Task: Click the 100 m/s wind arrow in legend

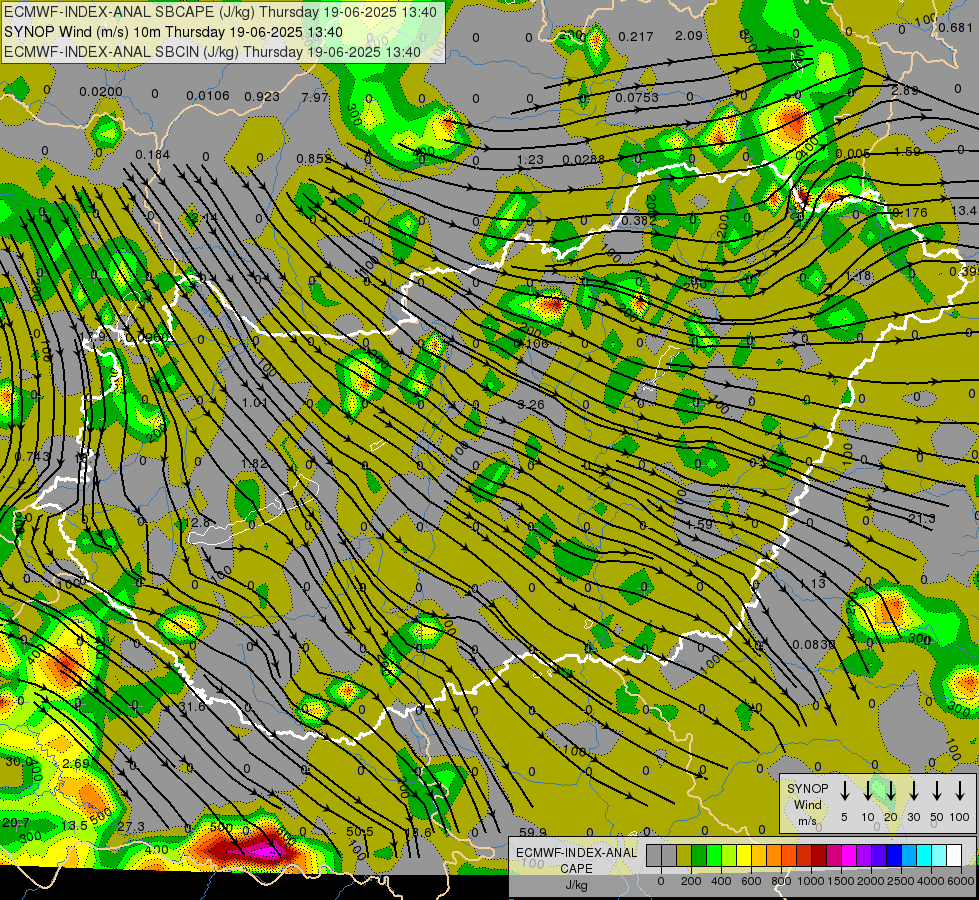Action: tap(960, 791)
